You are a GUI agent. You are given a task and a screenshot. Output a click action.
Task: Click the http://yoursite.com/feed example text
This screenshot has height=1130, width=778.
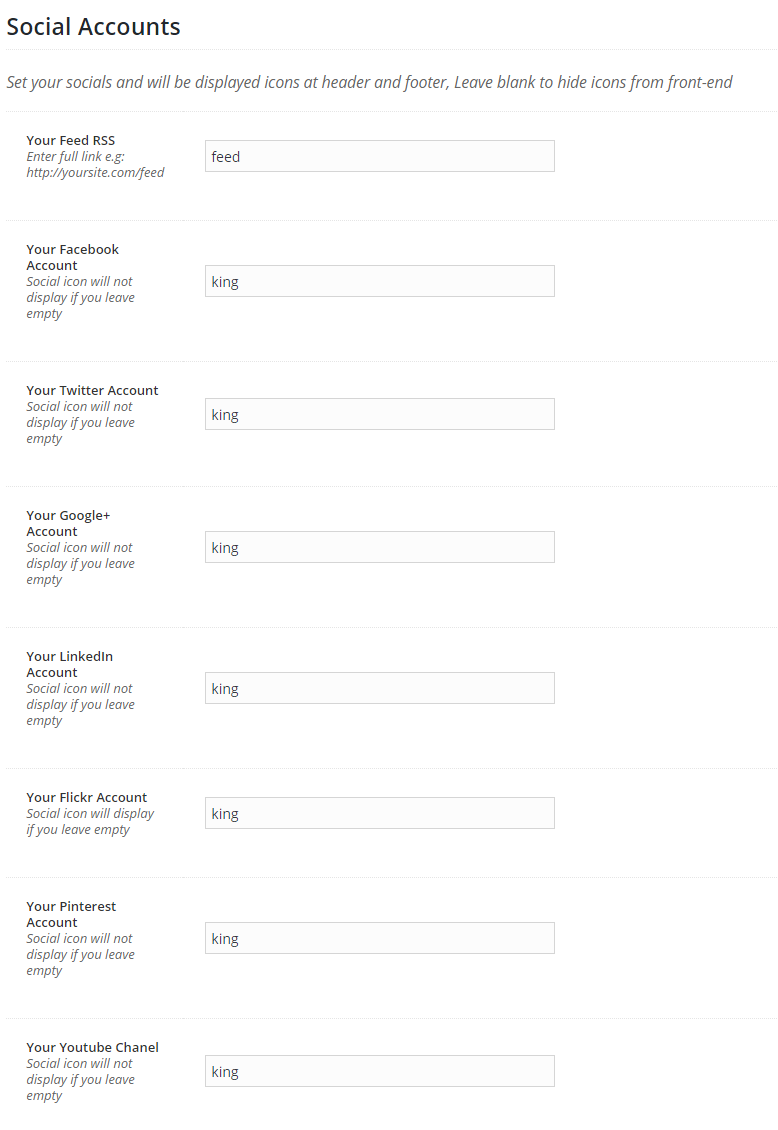[x=95, y=173]
